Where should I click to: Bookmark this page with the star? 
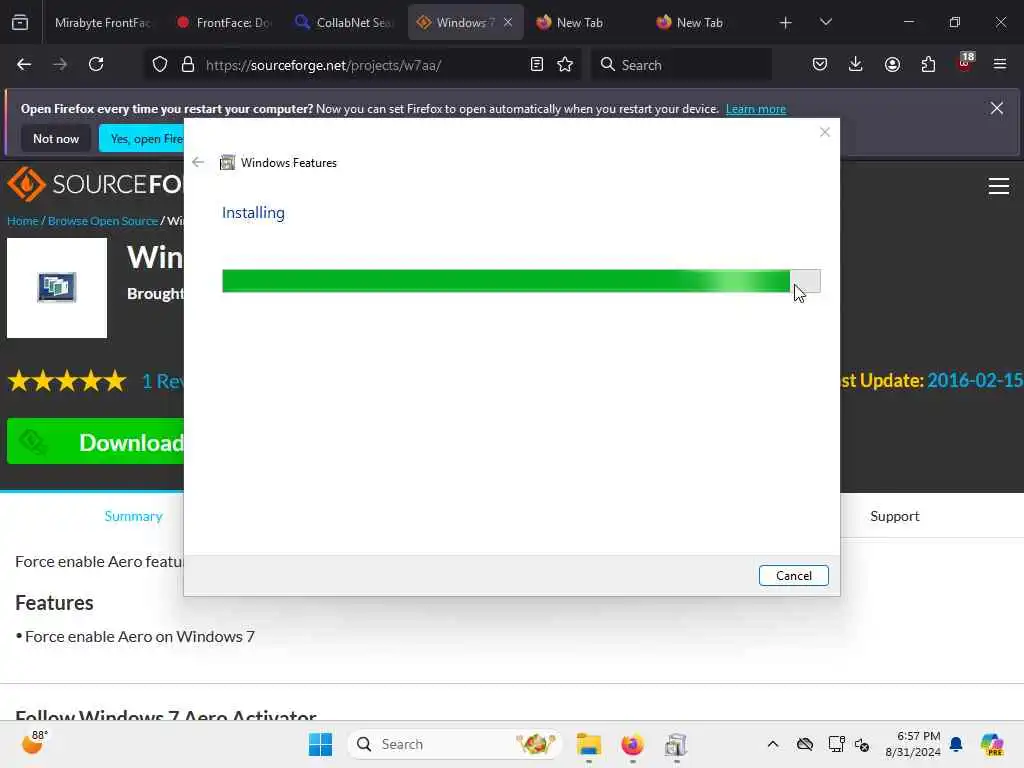[x=565, y=65]
